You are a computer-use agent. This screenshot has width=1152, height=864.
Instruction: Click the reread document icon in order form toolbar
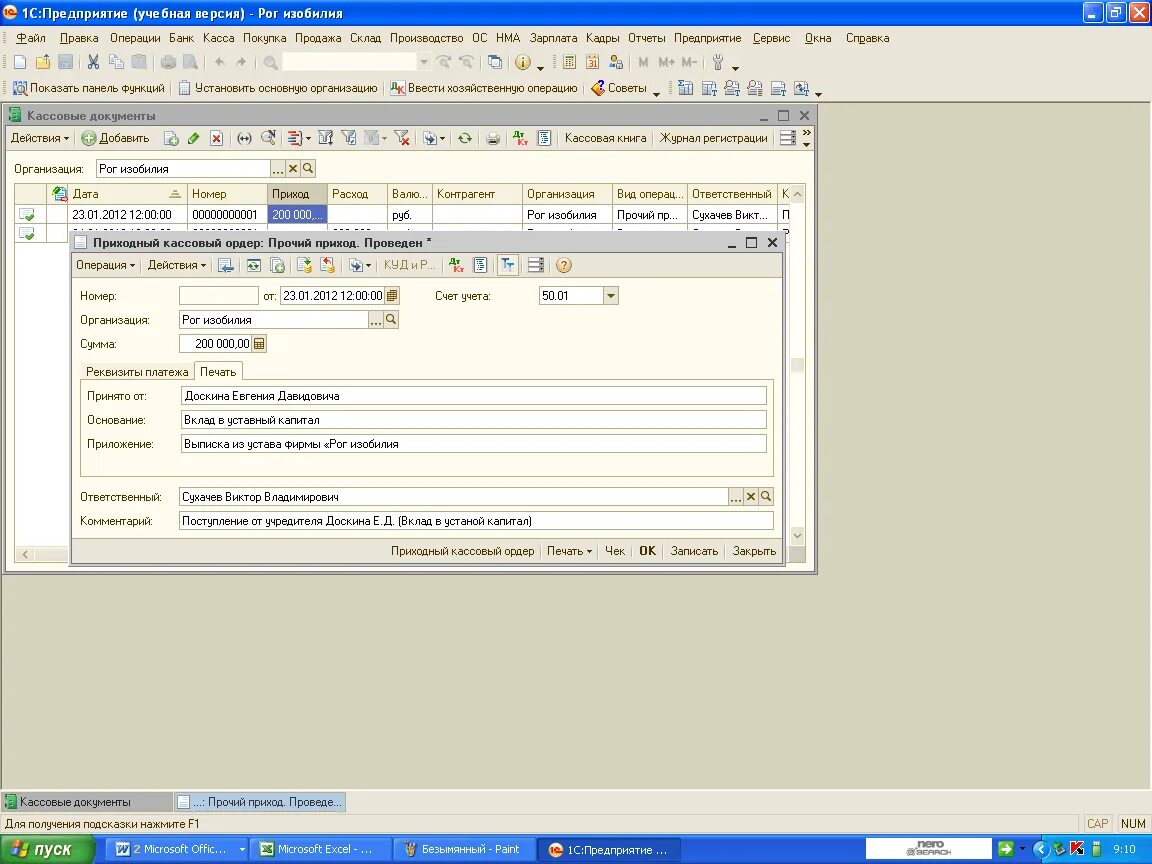pos(253,265)
